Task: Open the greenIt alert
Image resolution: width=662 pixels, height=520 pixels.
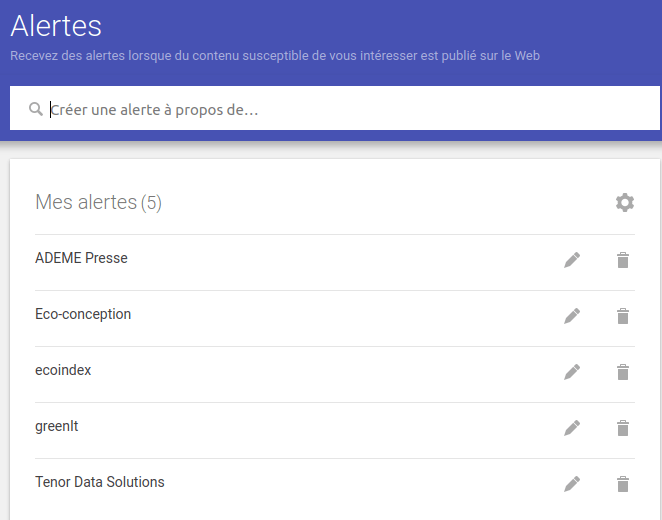Action: point(57,426)
